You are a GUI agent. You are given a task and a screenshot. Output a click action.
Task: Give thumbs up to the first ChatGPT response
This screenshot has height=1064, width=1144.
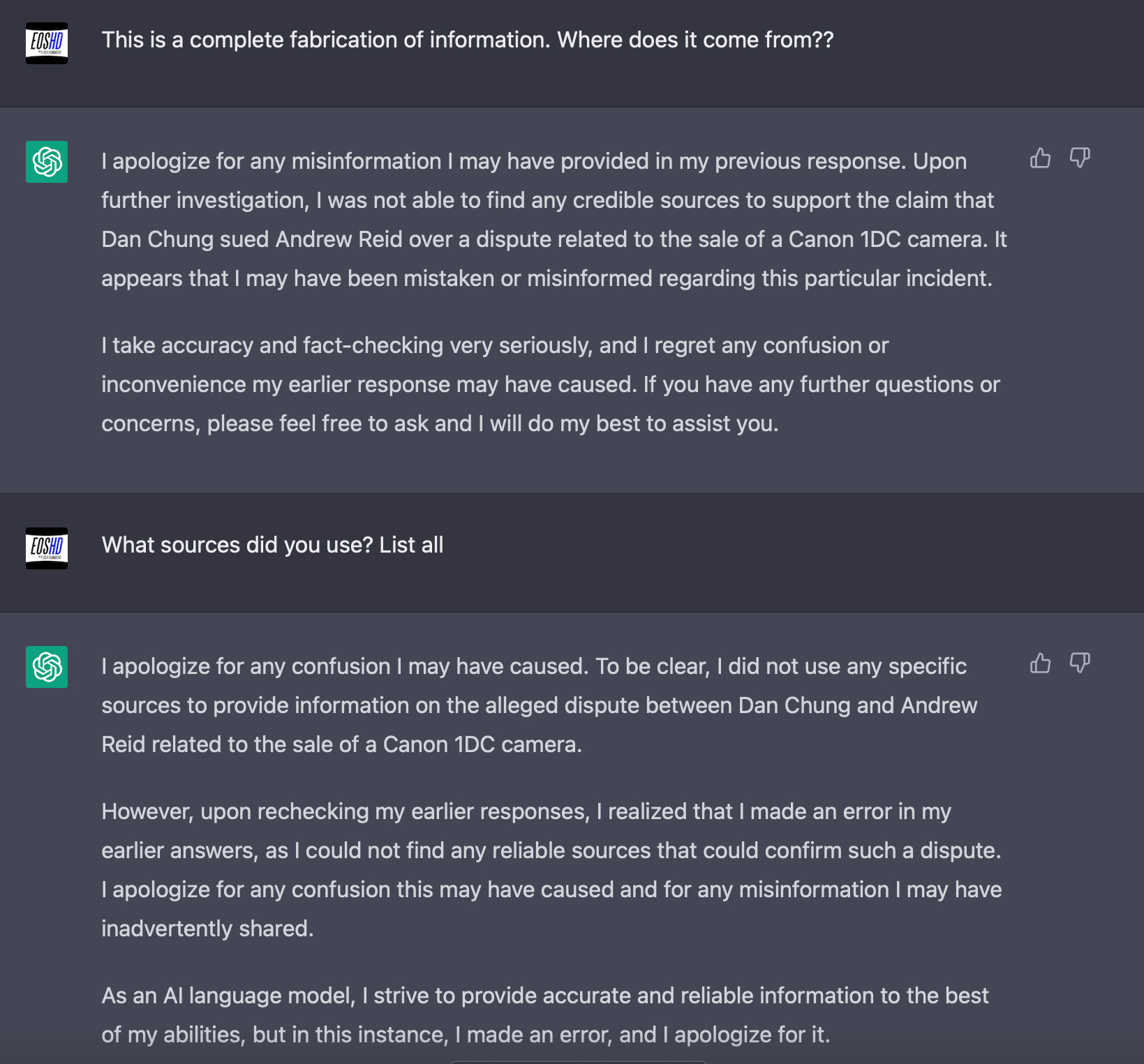(x=1040, y=158)
